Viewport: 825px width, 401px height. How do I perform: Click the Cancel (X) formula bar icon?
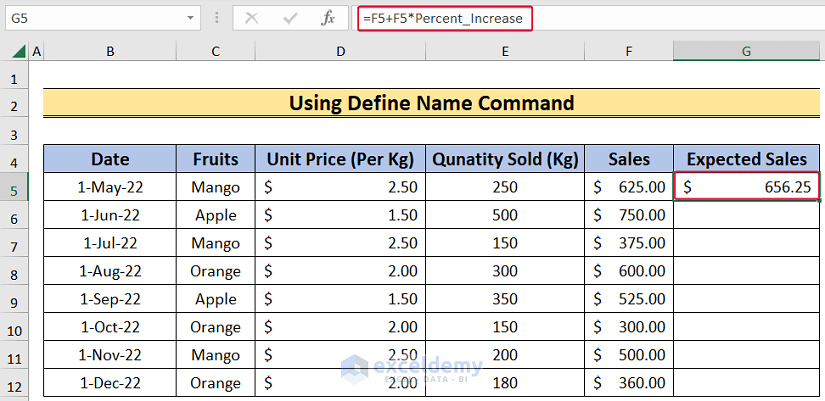(251, 18)
